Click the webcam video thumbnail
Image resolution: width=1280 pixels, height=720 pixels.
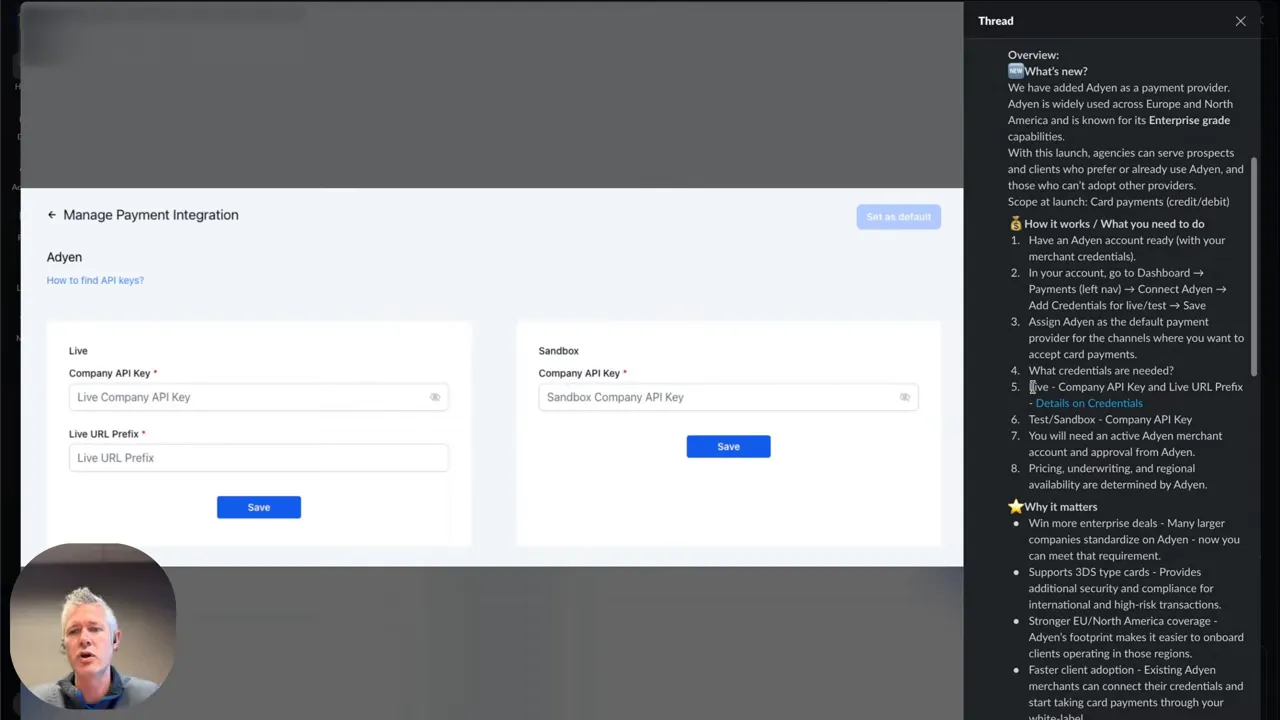(93, 624)
